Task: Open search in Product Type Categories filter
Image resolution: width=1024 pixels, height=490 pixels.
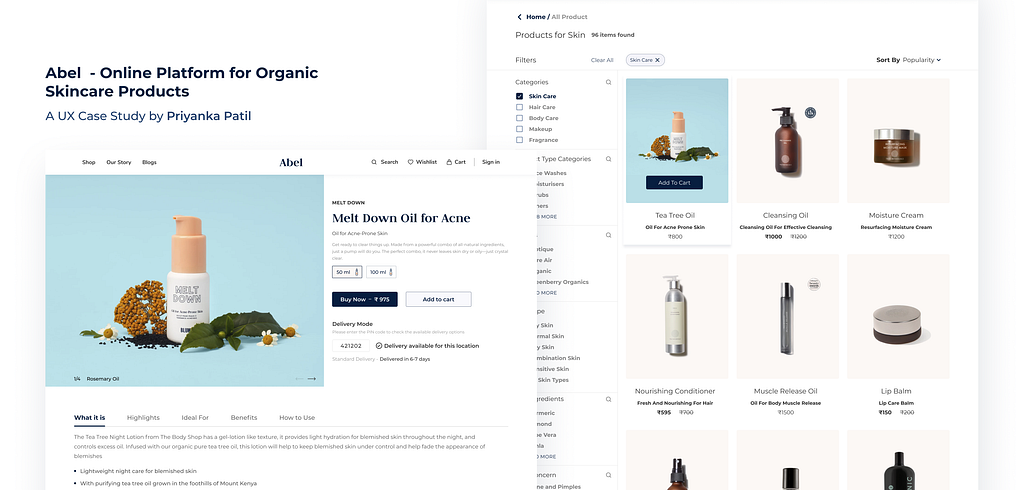Action: 609,159
